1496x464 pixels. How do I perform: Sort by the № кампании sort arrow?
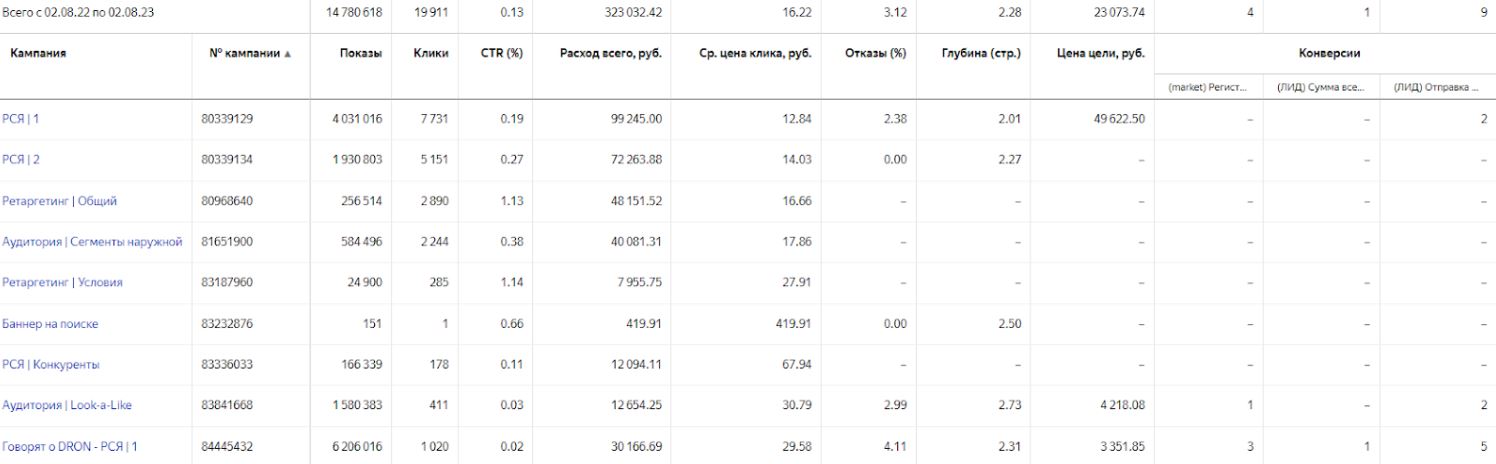(x=288, y=54)
